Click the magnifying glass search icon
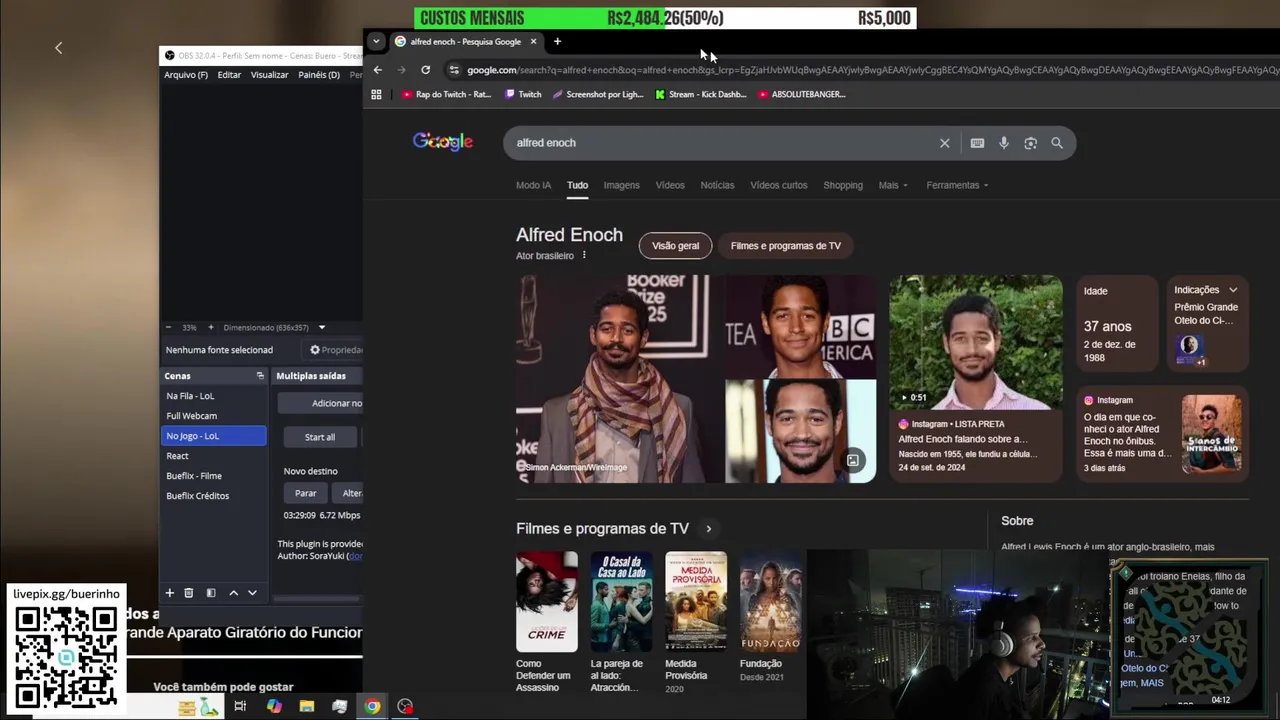Viewport: 1280px width, 720px height. coord(1057,143)
